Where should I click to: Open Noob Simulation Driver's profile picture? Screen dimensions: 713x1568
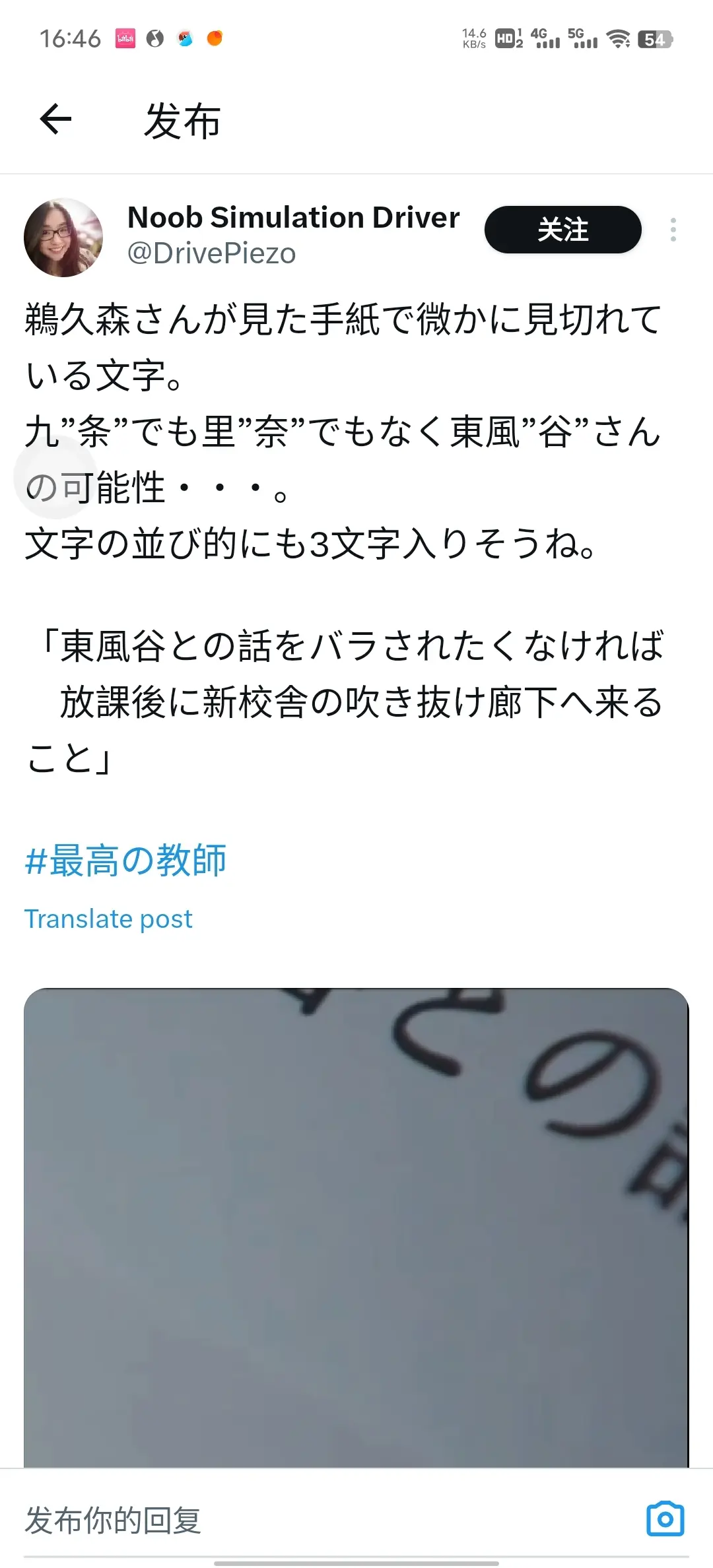pyautogui.click(x=63, y=238)
